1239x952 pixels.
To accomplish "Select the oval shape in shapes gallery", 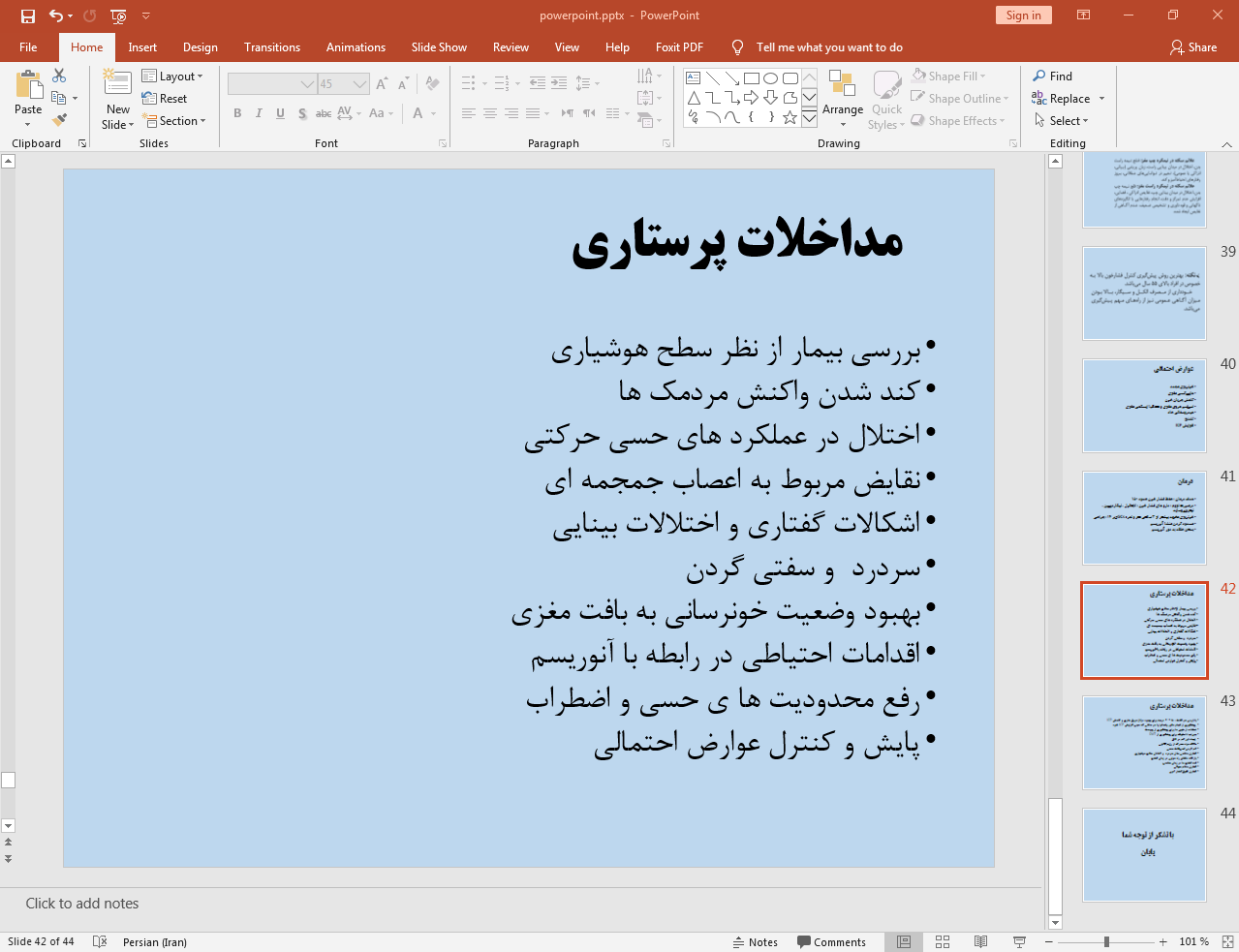I will (771, 78).
